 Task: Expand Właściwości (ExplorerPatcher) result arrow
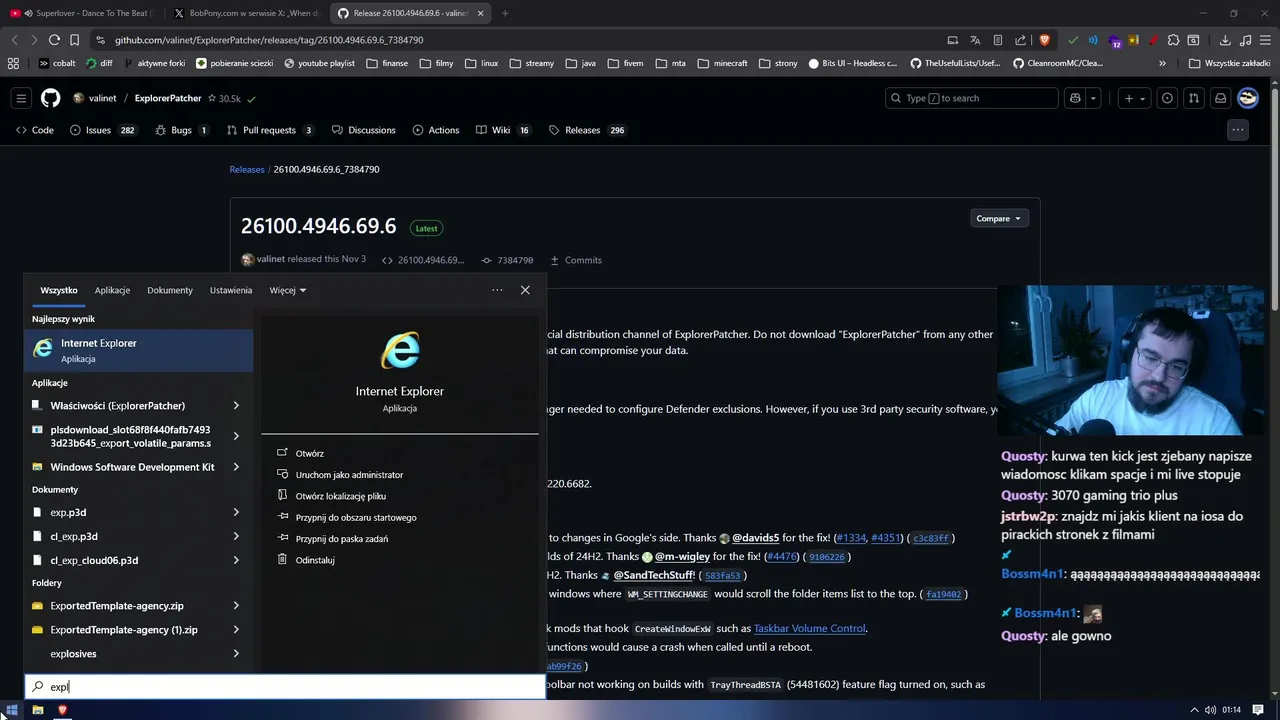click(x=236, y=405)
